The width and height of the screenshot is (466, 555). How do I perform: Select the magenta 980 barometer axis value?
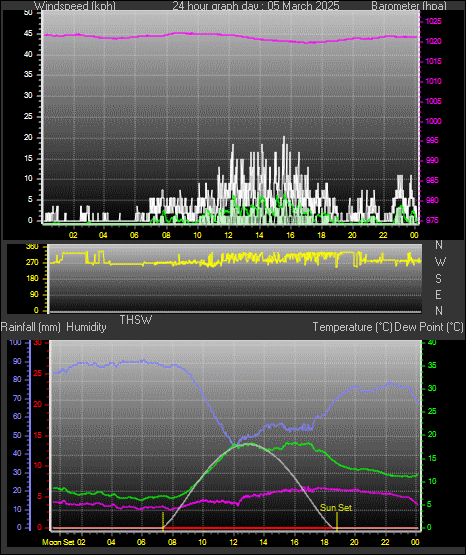[x=432, y=200]
